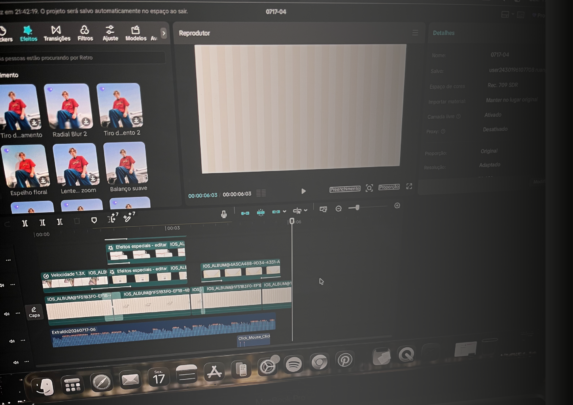Choose the Lente... zoom effect
573x405 pixels.
pos(76,169)
